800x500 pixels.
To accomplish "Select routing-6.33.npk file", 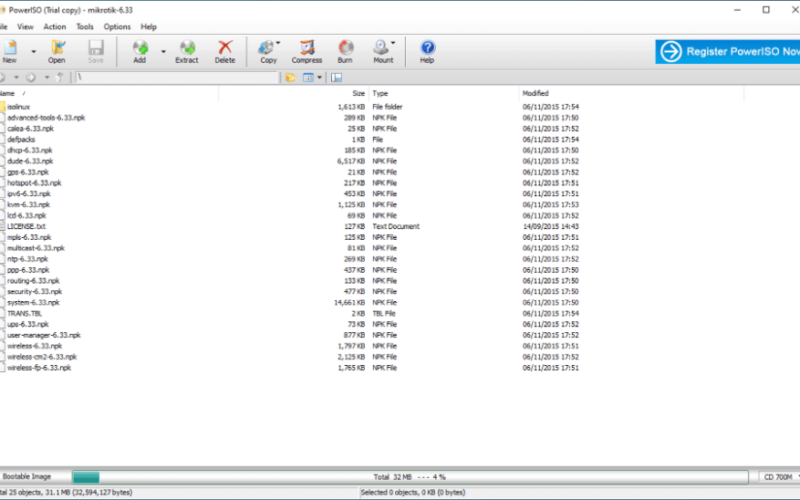I will (33, 281).
